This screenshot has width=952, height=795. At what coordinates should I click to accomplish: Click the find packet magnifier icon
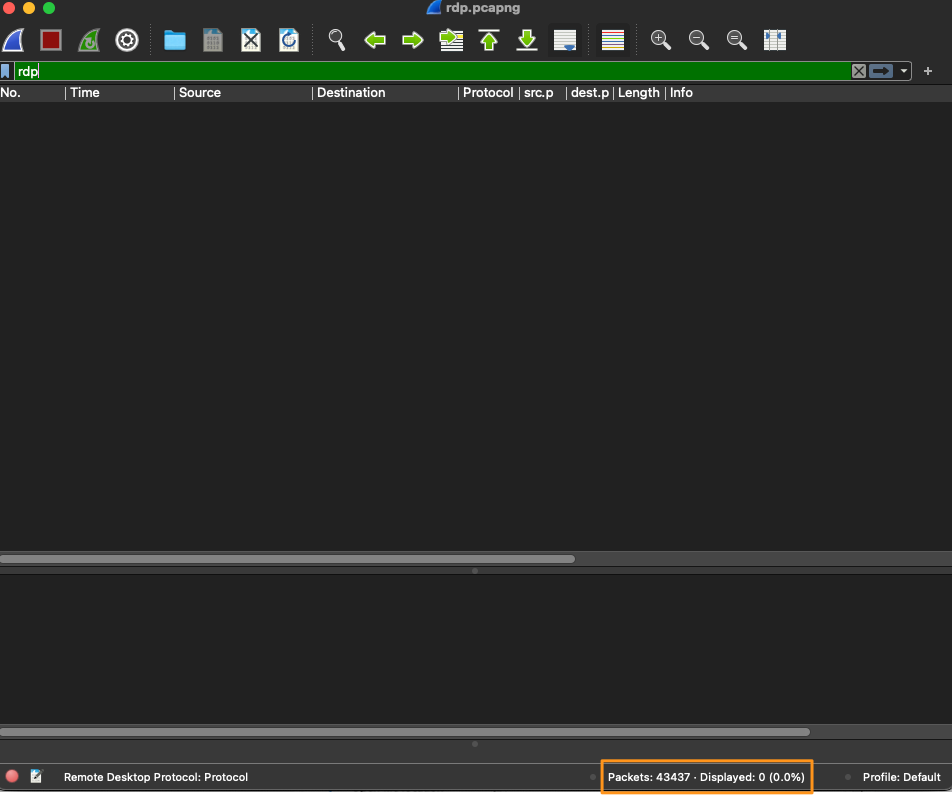(337, 40)
